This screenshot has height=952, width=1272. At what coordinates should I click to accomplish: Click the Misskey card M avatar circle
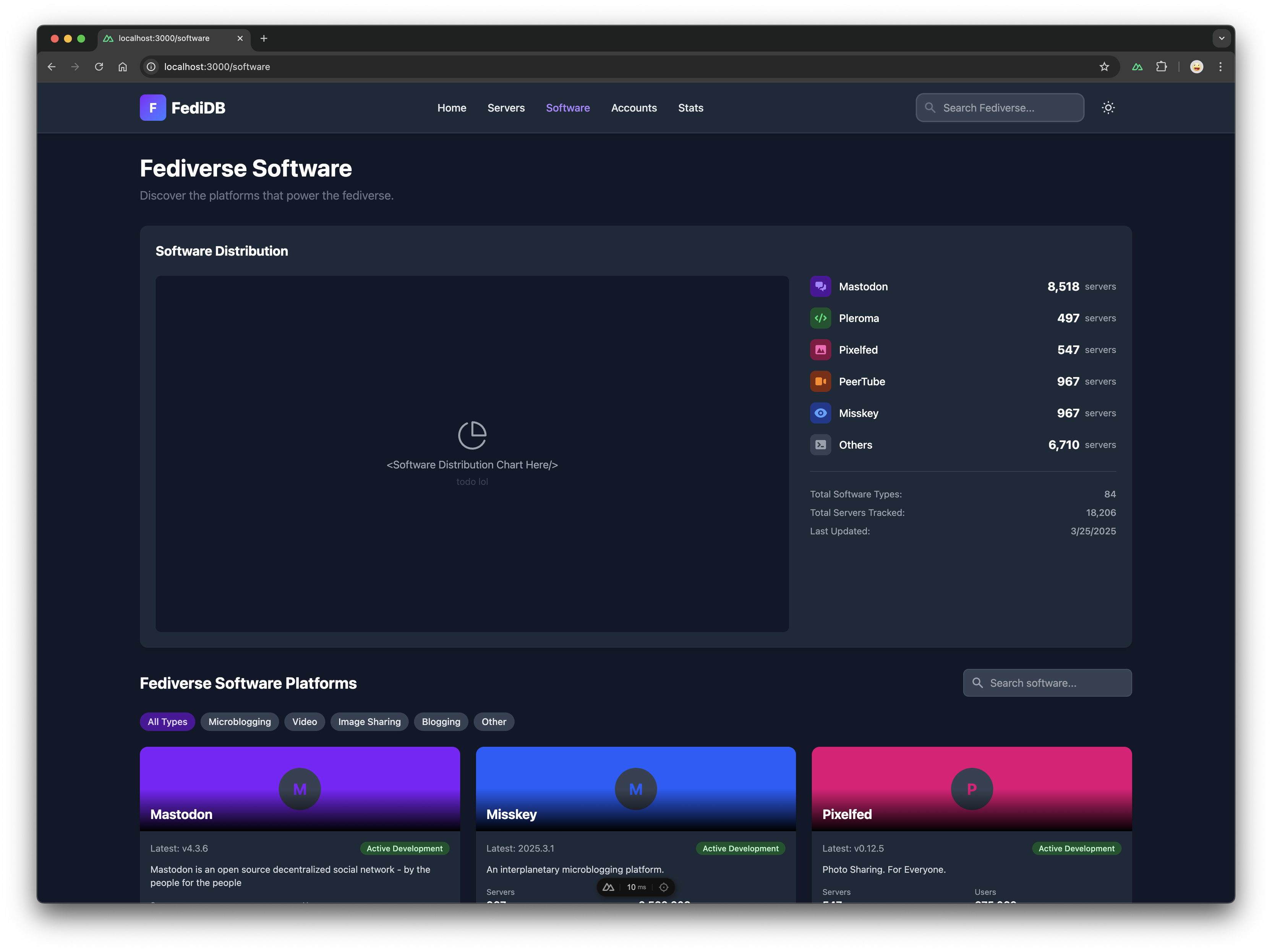tap(635, 789)
